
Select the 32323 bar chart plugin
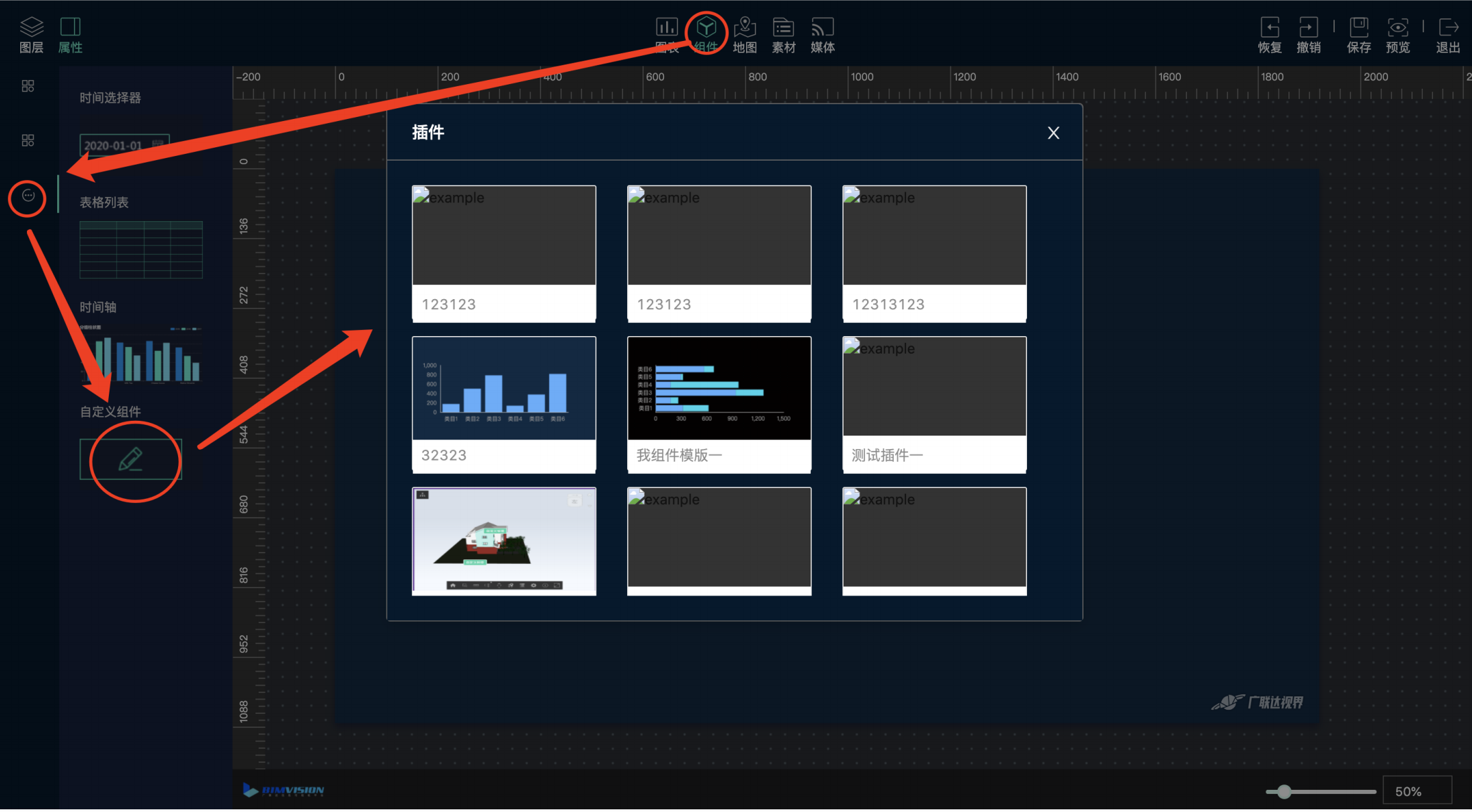point(503,404)
